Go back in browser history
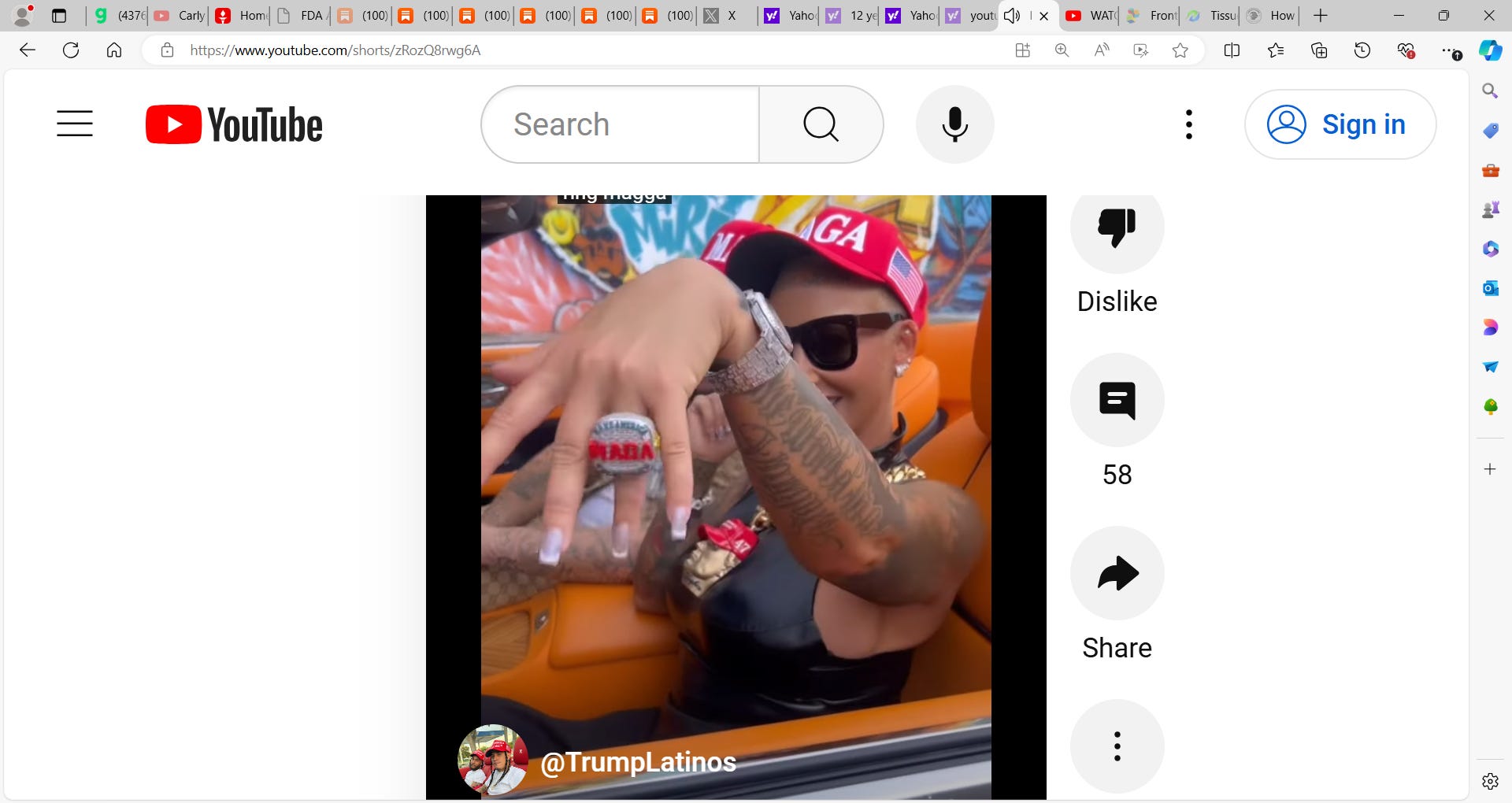Screen dimensions: 1512x803 [28, 50]
